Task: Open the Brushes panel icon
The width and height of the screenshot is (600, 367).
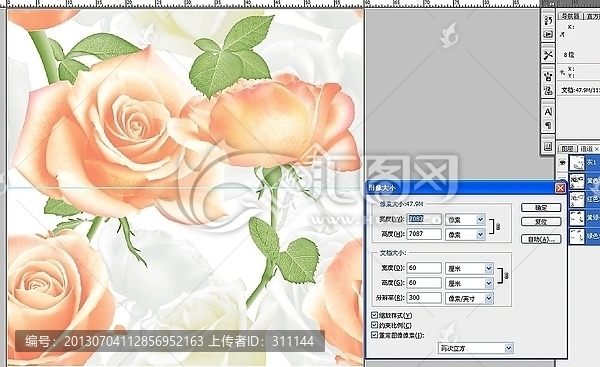Action: tap(548, 76)
